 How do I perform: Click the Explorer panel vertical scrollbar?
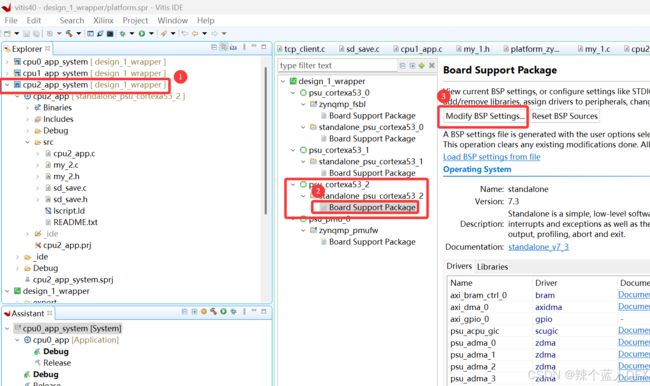pyautogui.click(x=266, y=141)
